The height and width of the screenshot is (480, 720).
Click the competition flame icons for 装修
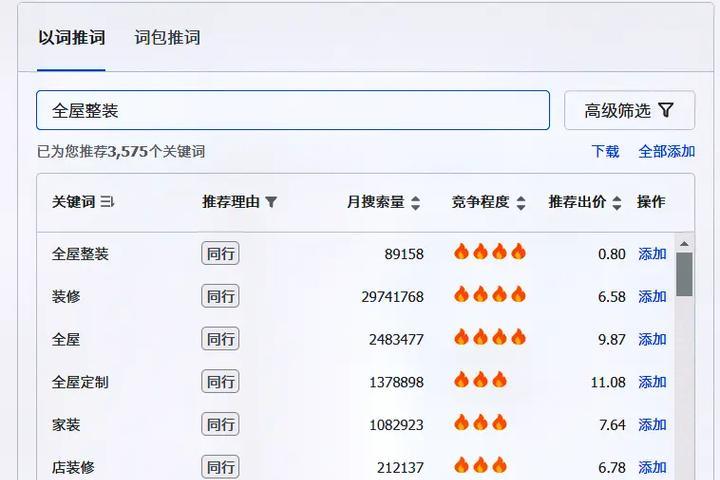click(x=490, y=294)
